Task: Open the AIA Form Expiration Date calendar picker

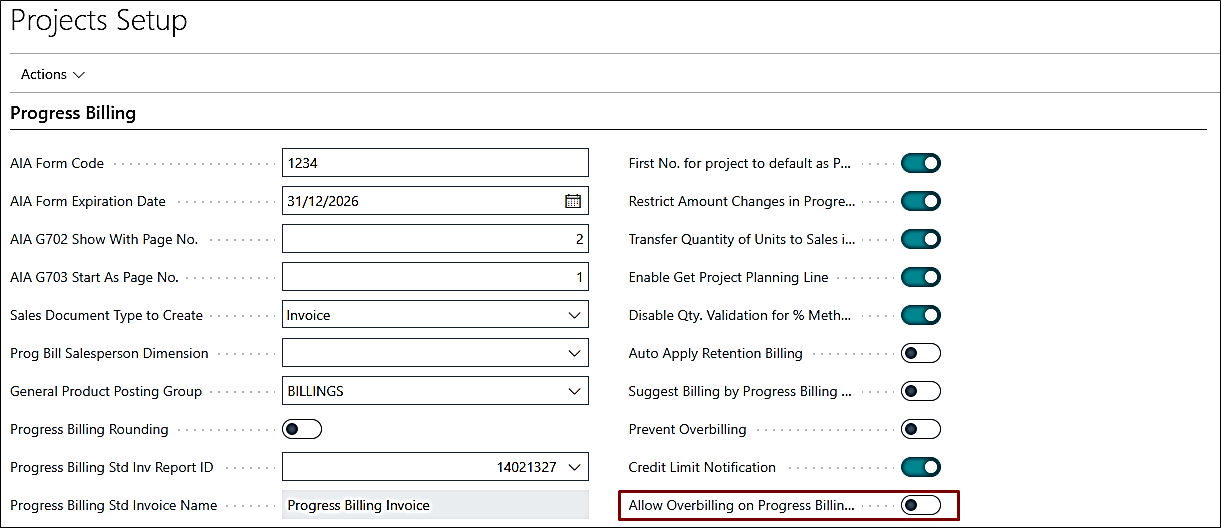Action: [573, 201]
